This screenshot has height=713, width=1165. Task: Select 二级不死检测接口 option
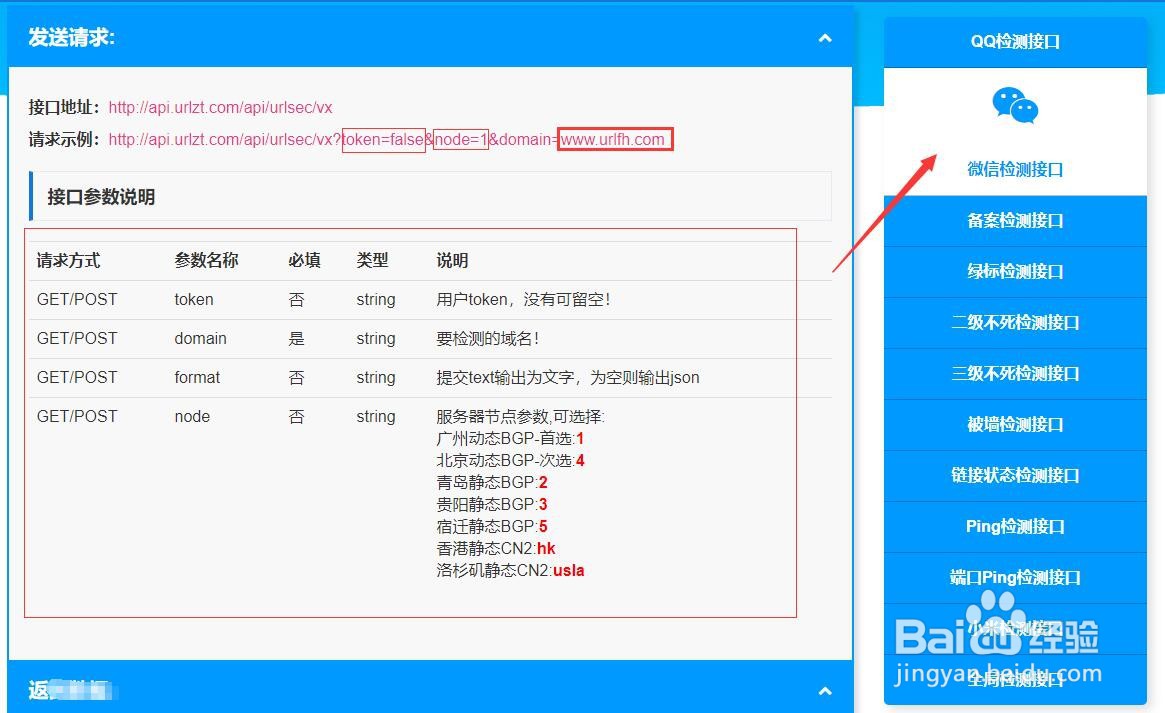coord(1015,322)
